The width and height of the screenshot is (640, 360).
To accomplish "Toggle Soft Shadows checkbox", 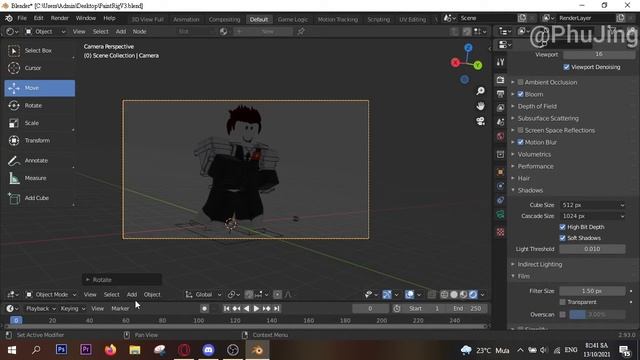I will coord(562,238).
